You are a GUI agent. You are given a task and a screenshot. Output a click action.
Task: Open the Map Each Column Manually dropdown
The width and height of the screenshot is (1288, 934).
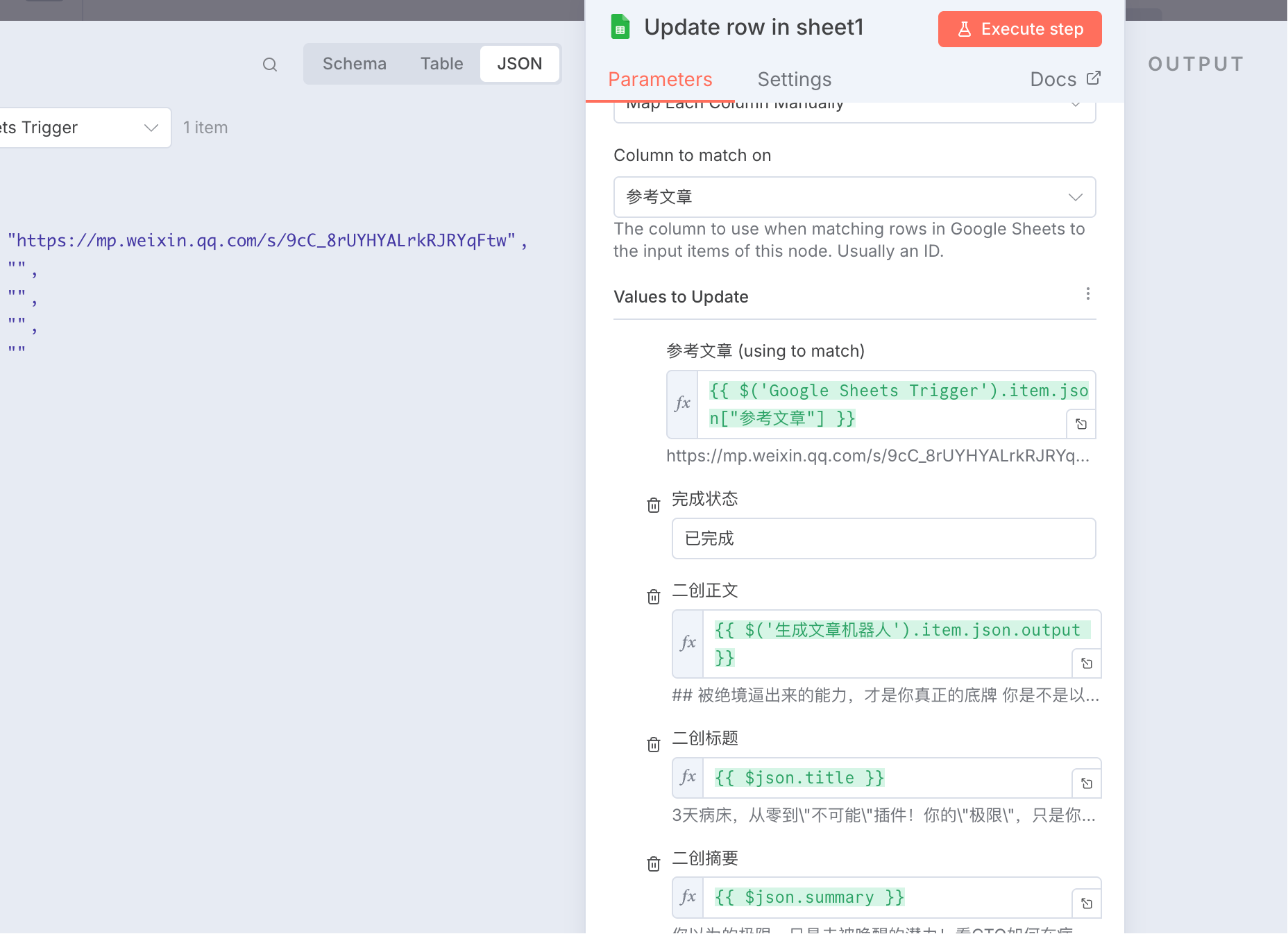(x=855, y=111)
